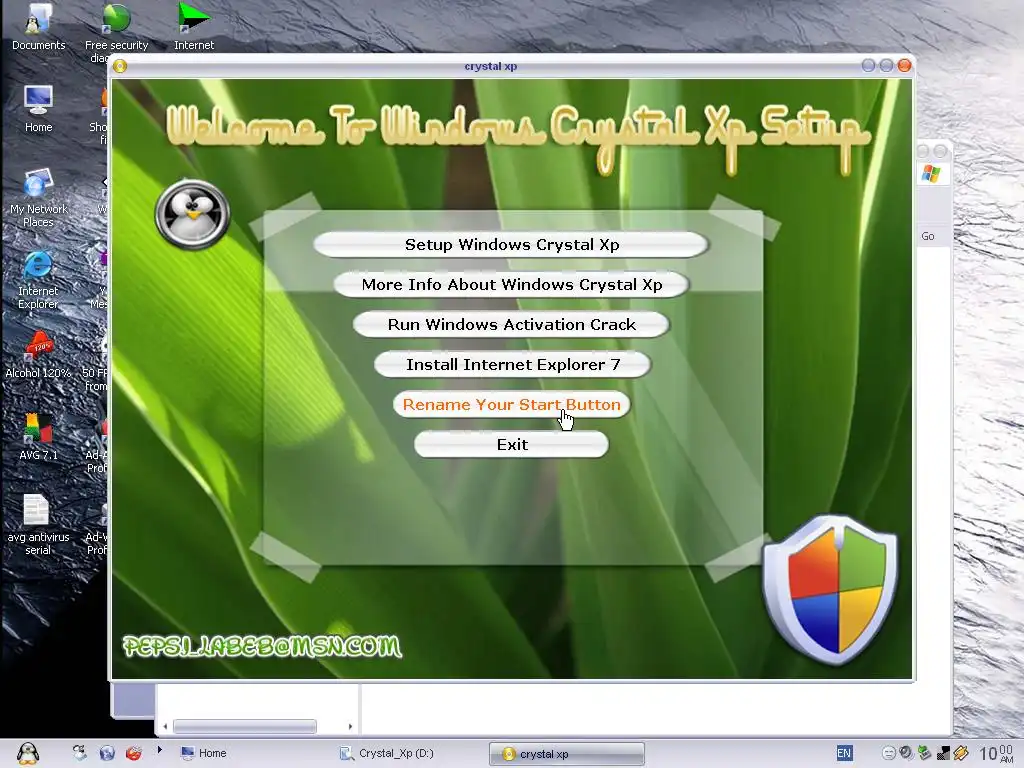Select the AVG 7.1 desktop icon

pyautogui.click(x=39, y=437)
